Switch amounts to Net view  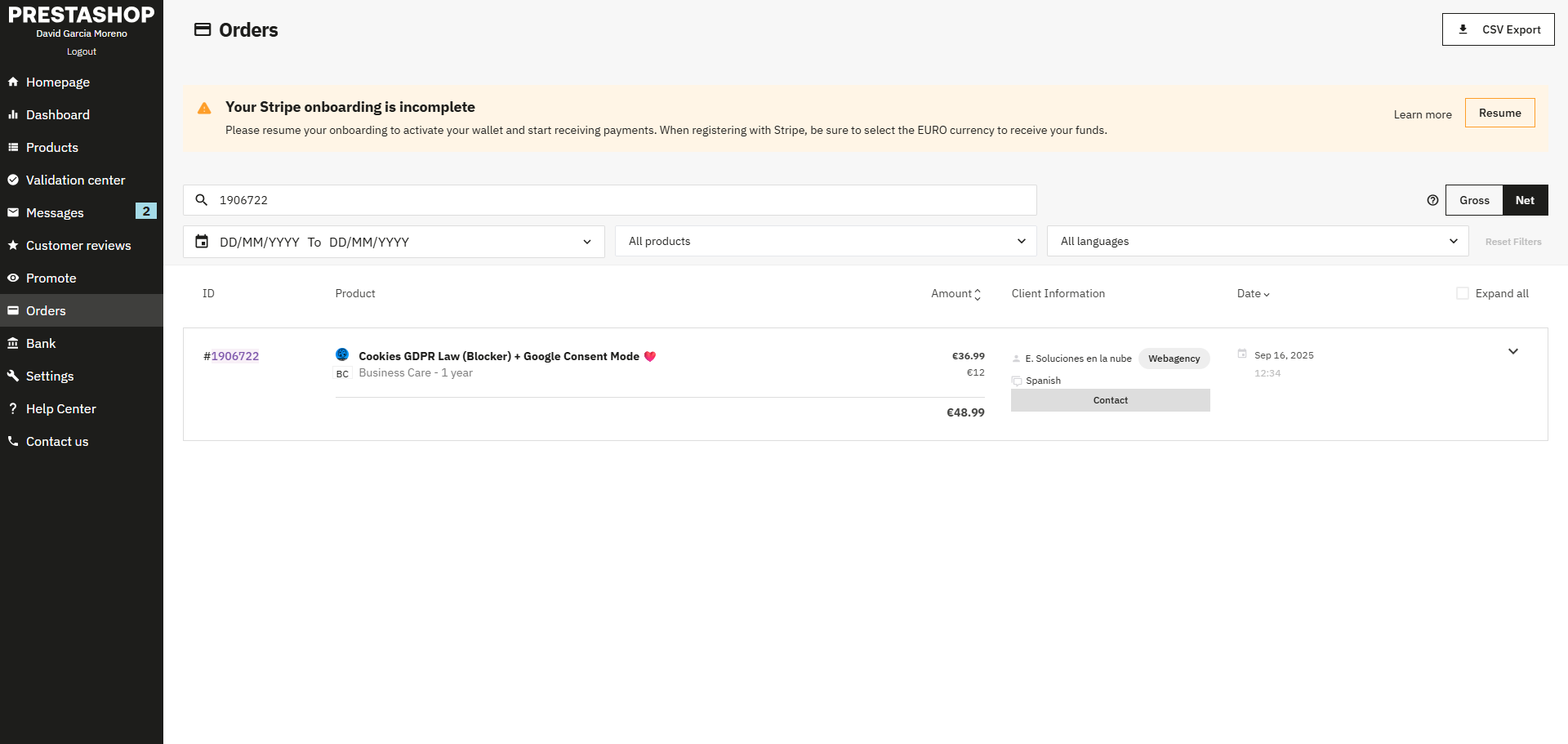[1525, 200]
